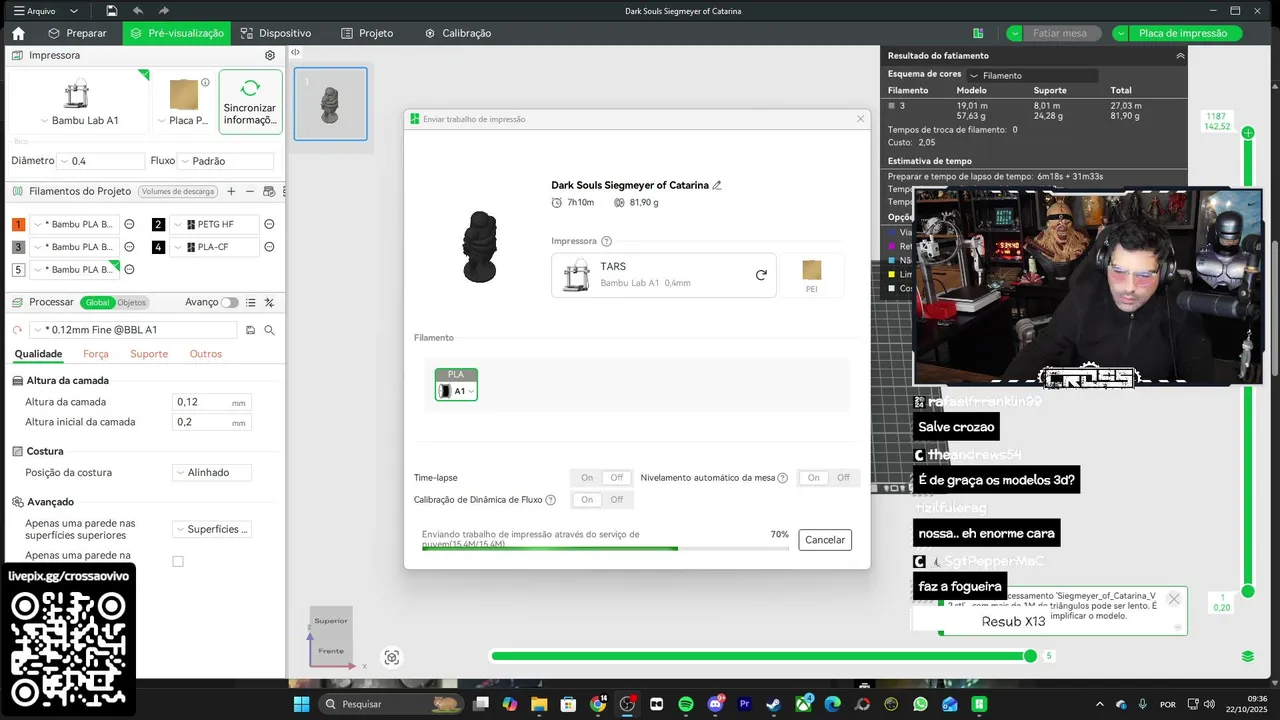Open options for PETG HF filament
The height and width of the screenshot is (720, 1280).
tap(269, 224)
